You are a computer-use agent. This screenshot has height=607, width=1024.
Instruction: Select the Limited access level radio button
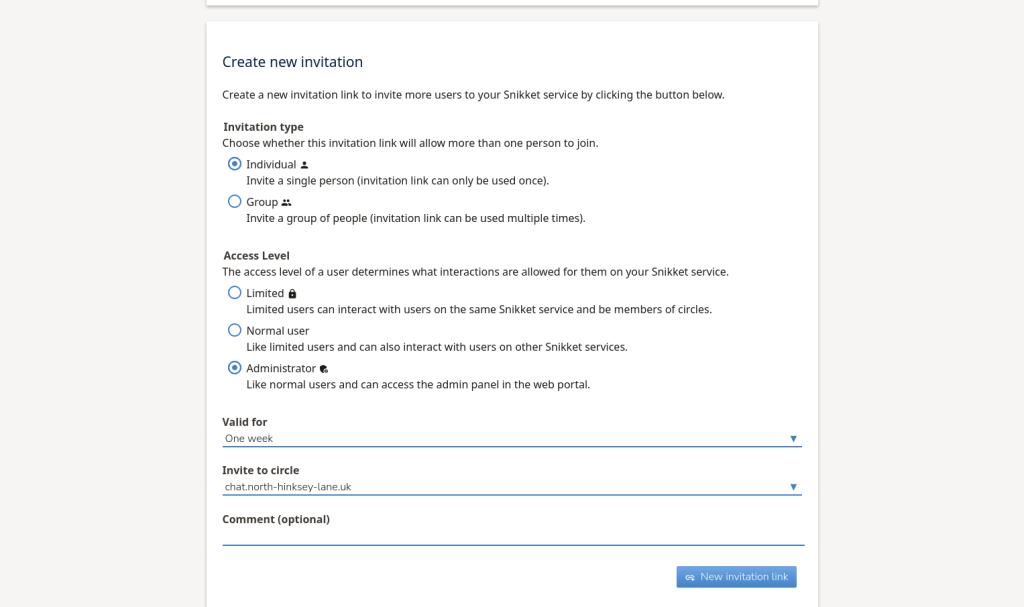tap(235, 293)
